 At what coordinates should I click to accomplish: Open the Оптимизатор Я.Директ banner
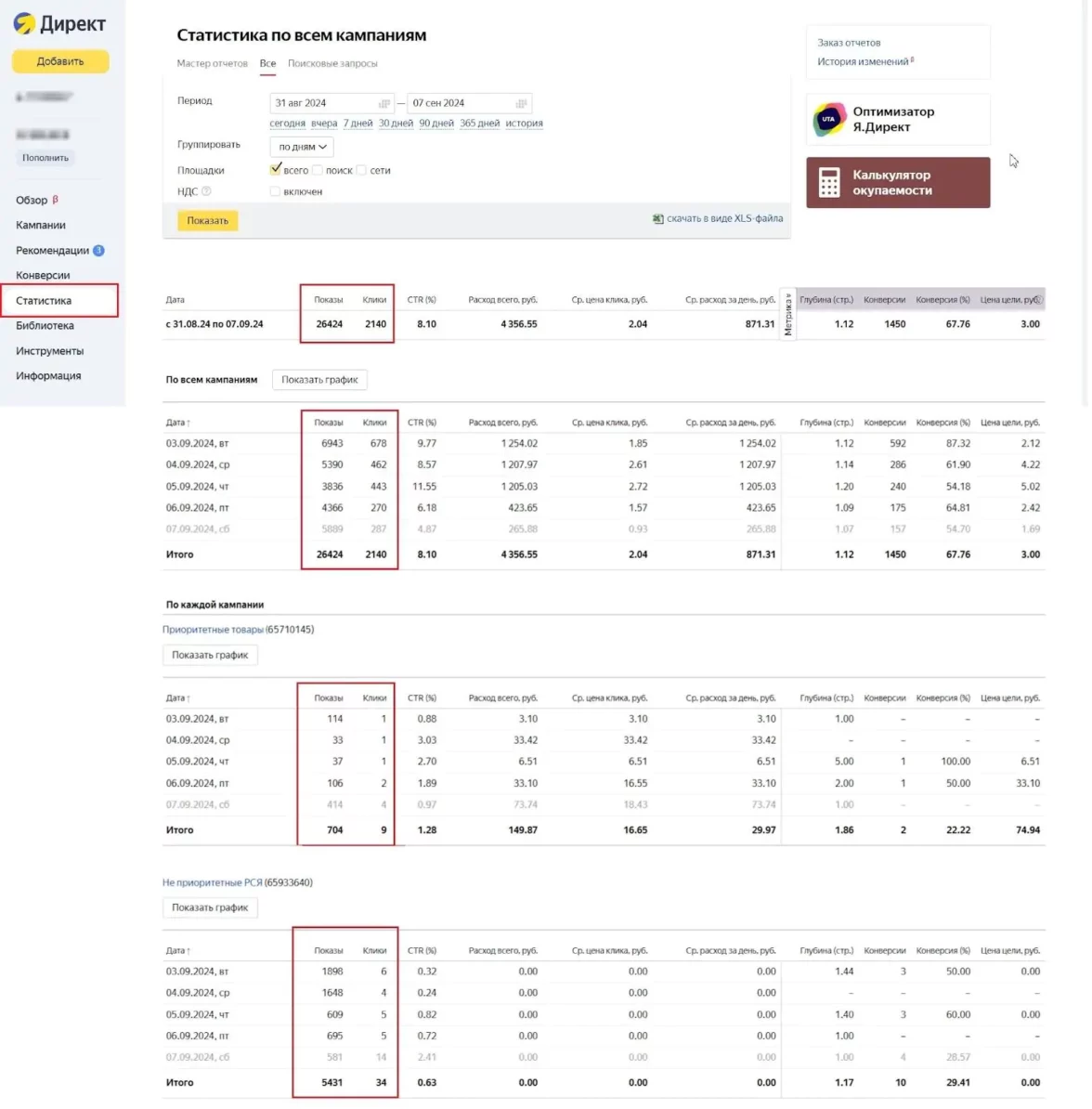898,120
